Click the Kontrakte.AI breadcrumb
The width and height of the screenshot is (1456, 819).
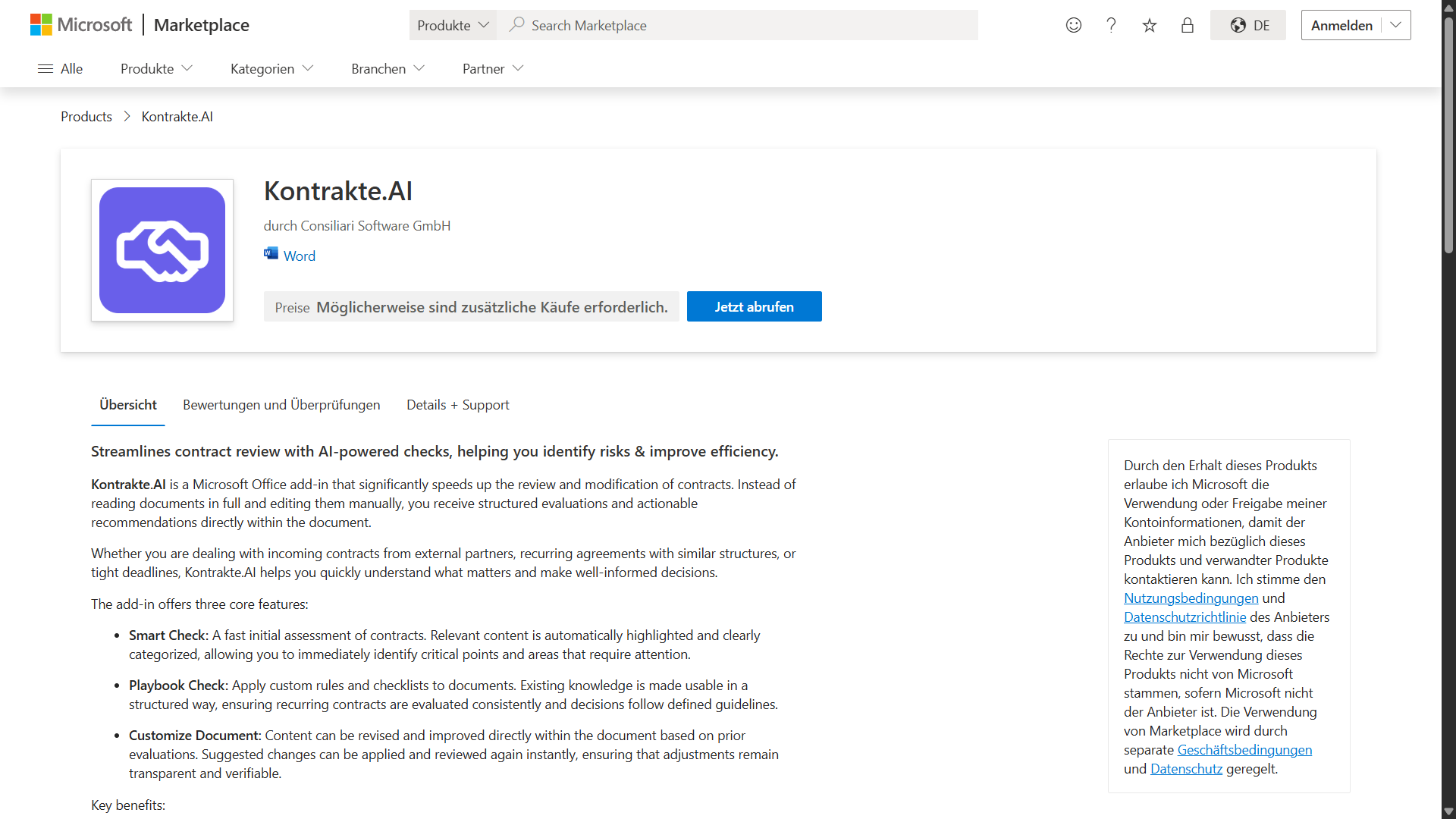click(177, 116)
